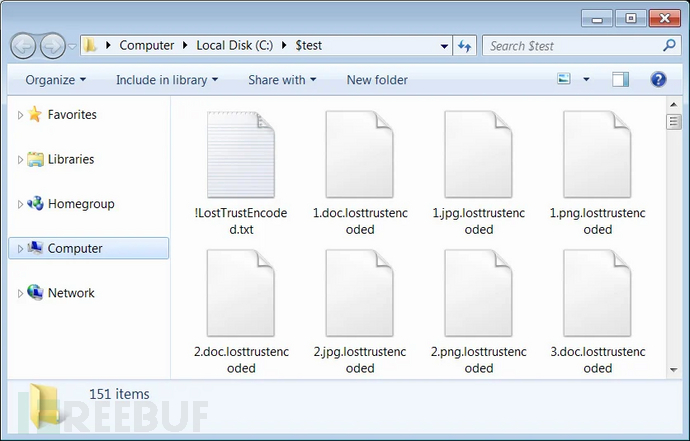Open the Organize dropdown menu
Viewport: 690px width, 441px height.
[x=55, y=80]
